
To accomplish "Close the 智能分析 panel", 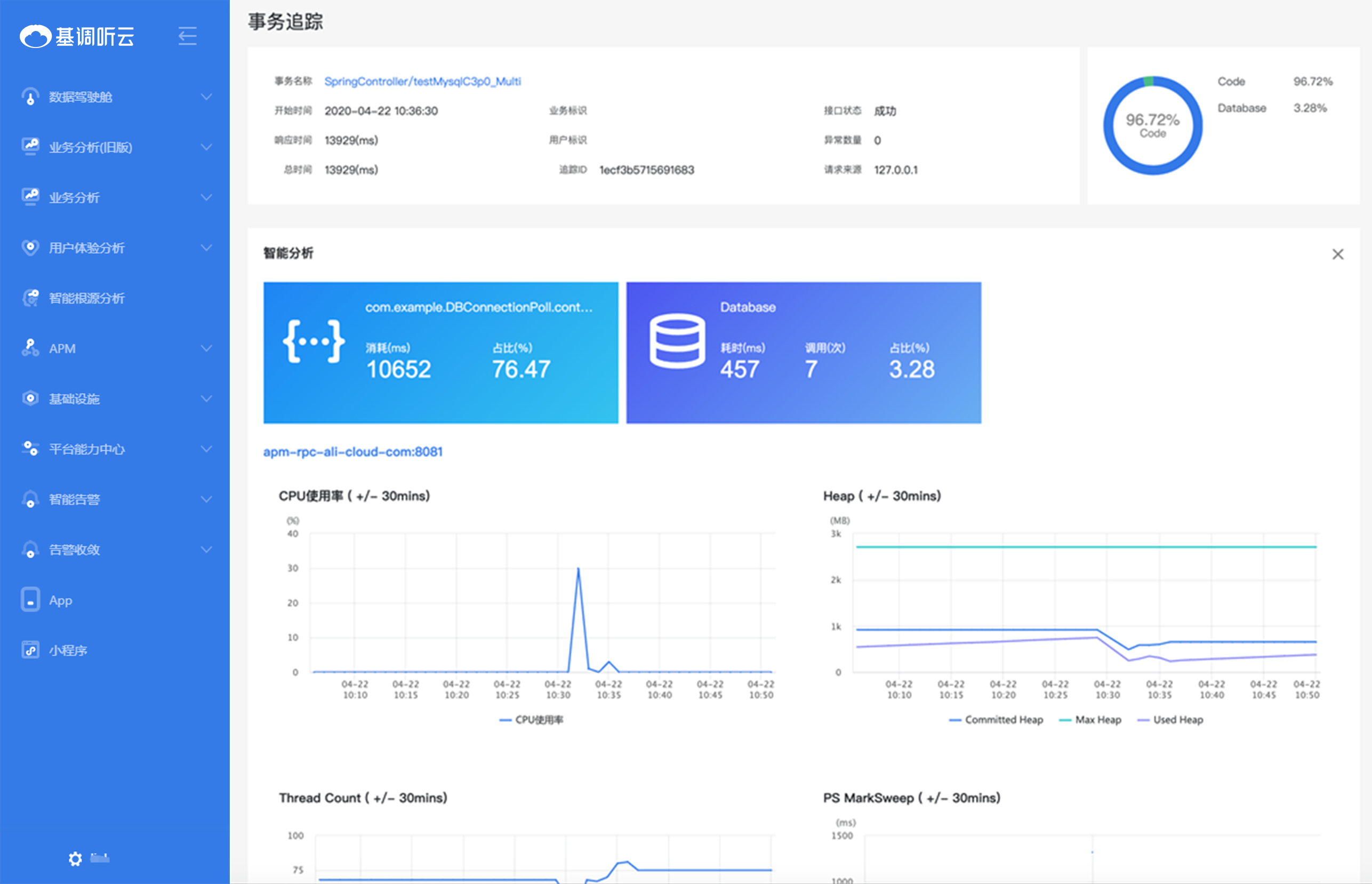I will [1337, 254].
